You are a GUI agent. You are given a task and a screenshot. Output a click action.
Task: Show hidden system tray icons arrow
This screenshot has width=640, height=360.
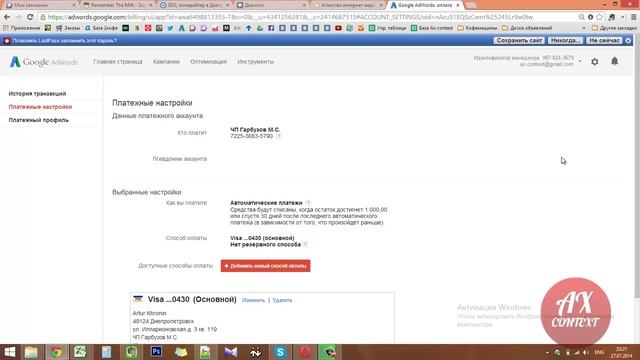click(547, 352)
